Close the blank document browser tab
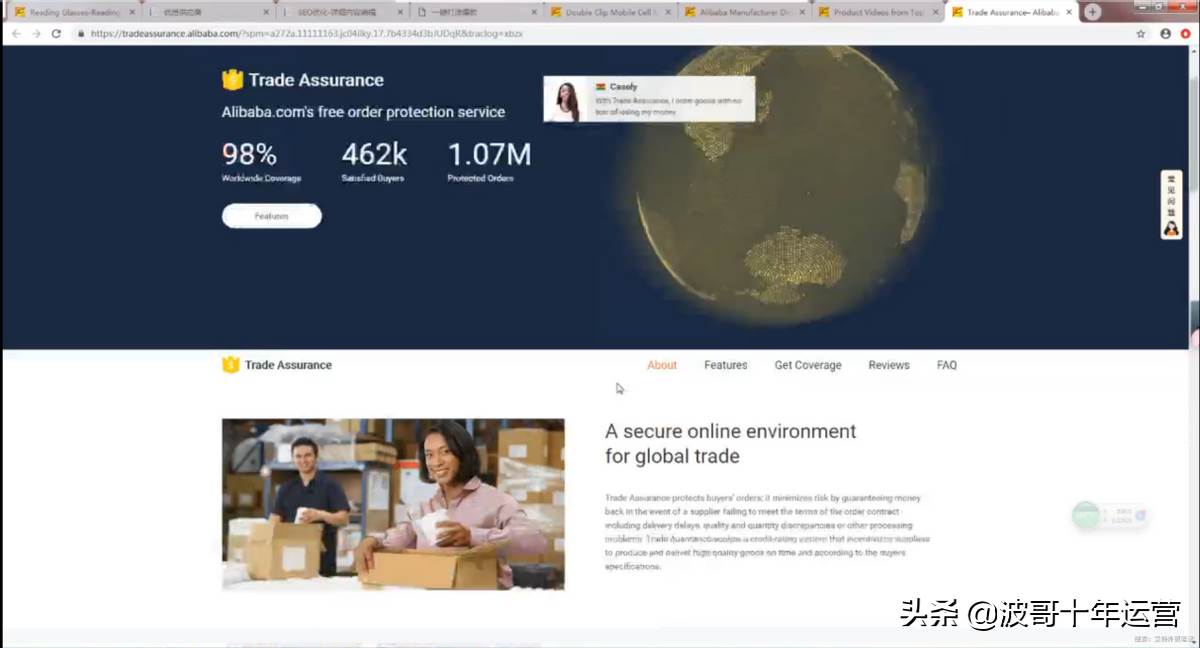1200x648 pixels. pos(534,13)
